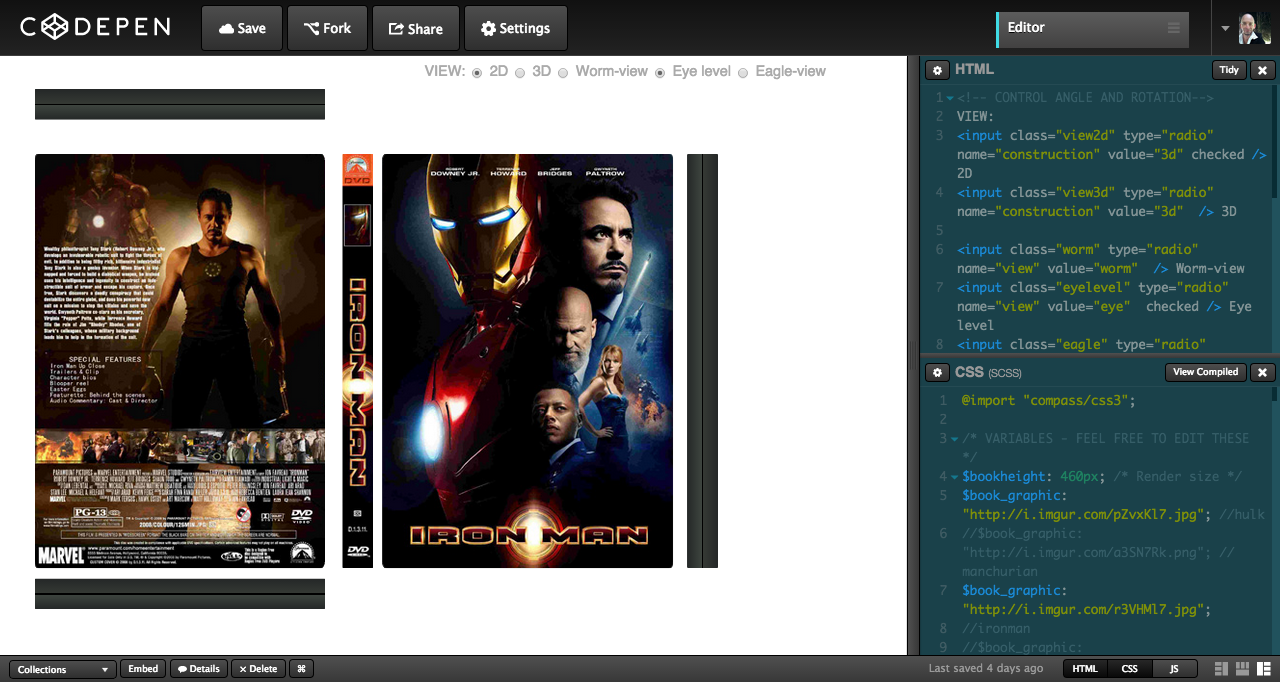Click the r3VHMl7.jpg URL in CSS
The width and height of the screenshot is (1280, 682).
1086,609
